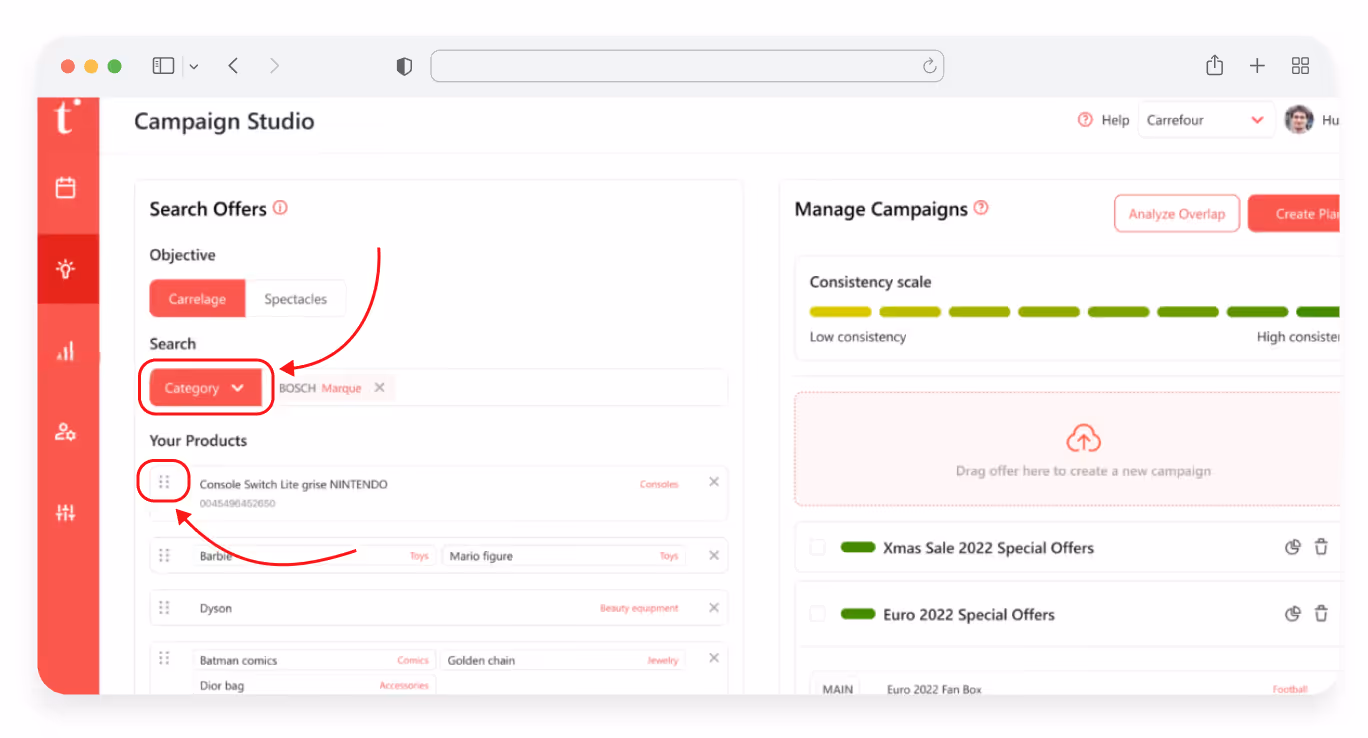Viewport: 1368px width, 738px height.
Task: Click the MAIN tag on Euro 2022 offer
Action: [x=837, y=689]
